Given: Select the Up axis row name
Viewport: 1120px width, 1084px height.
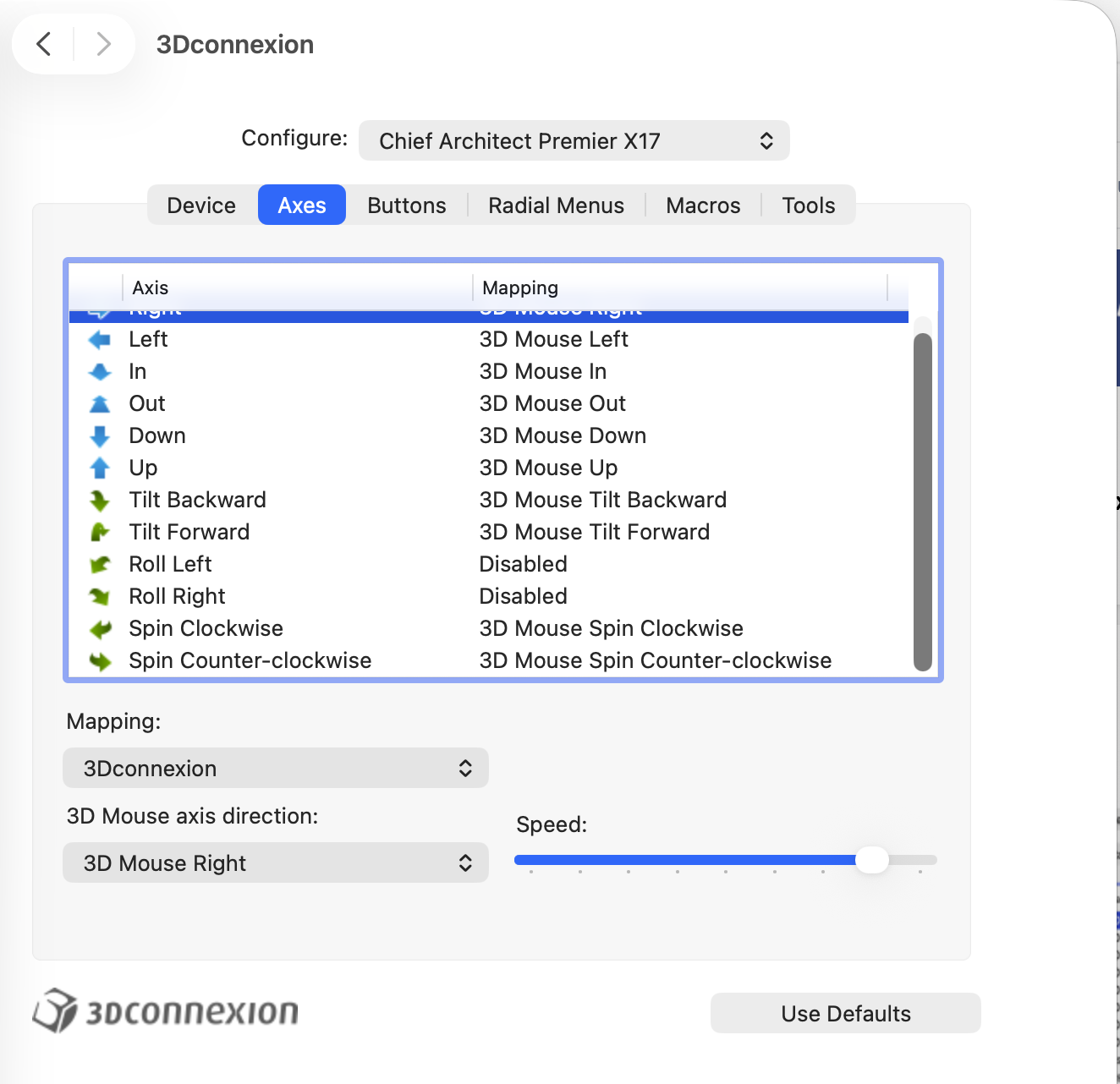Looking at the screenshot, I should [x=144, y=468].
